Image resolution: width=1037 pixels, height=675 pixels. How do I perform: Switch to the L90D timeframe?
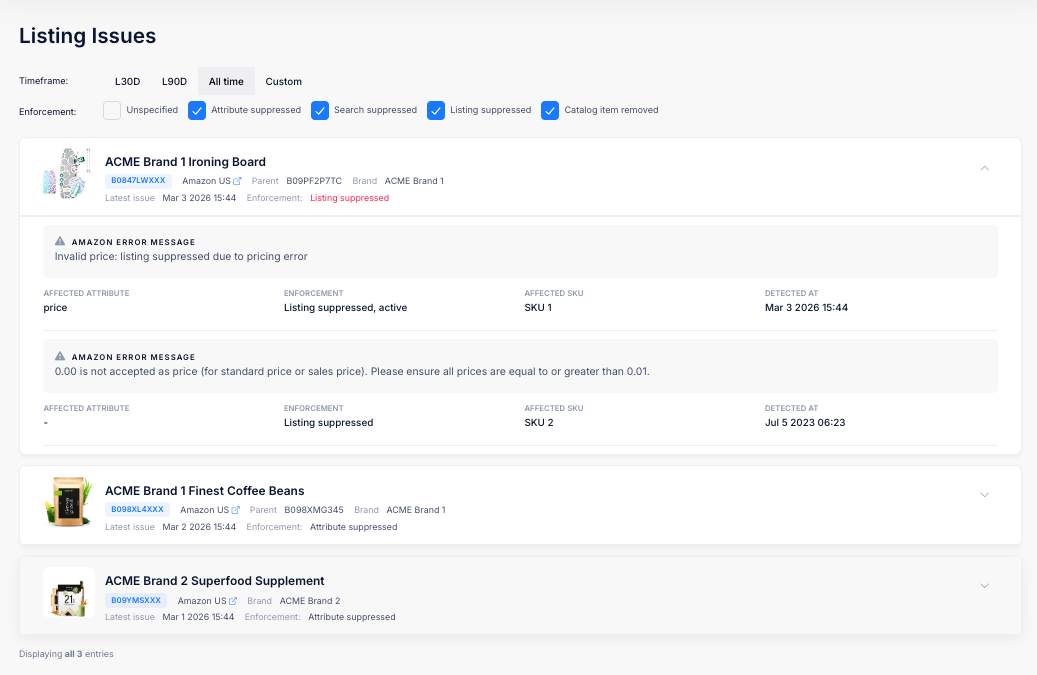pyautogui.click(x=174, y=81)
